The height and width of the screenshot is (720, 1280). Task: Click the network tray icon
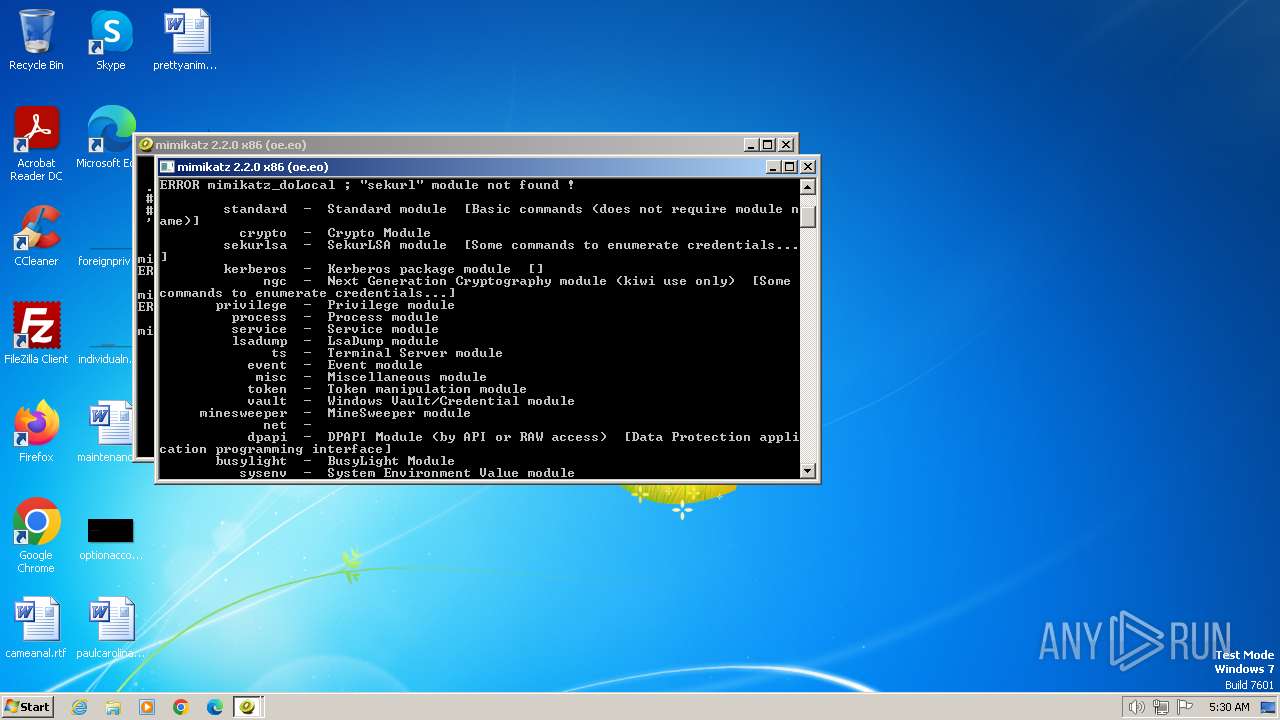pos(1161,707)
